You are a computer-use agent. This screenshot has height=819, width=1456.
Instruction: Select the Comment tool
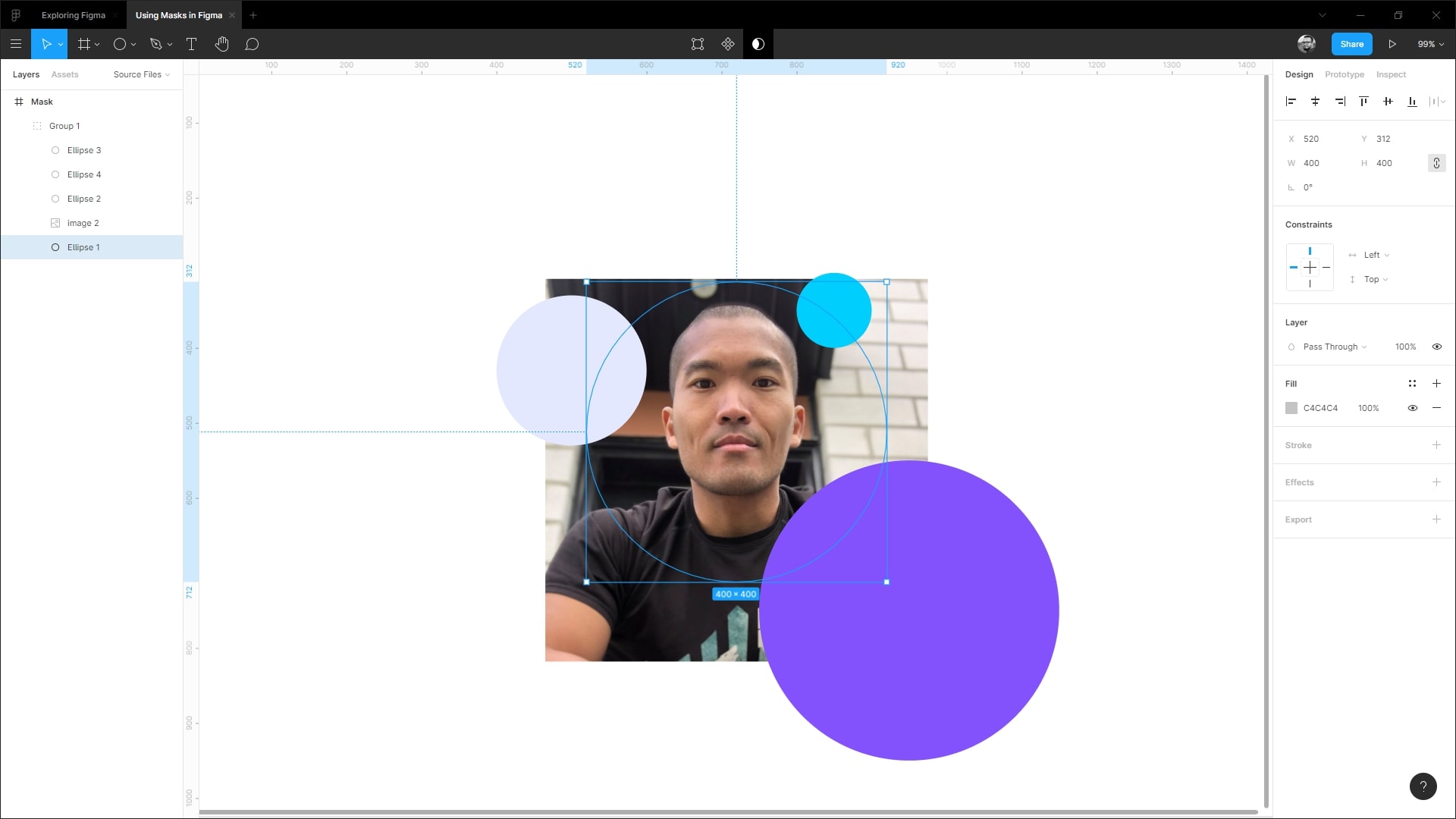pyautogui.click(x=252, y=44)
